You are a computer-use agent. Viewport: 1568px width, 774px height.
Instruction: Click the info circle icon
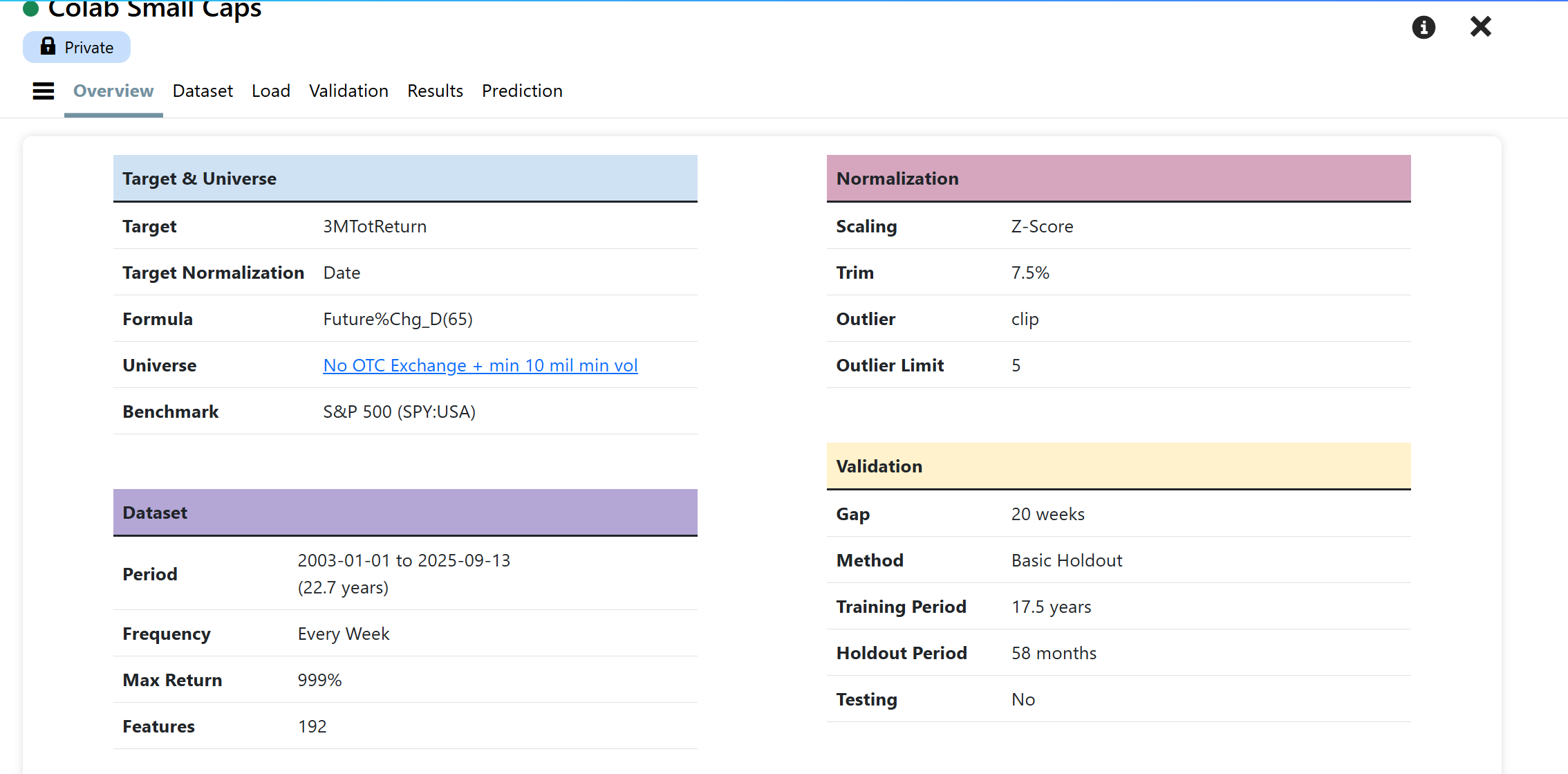(x=1423, y=27)
